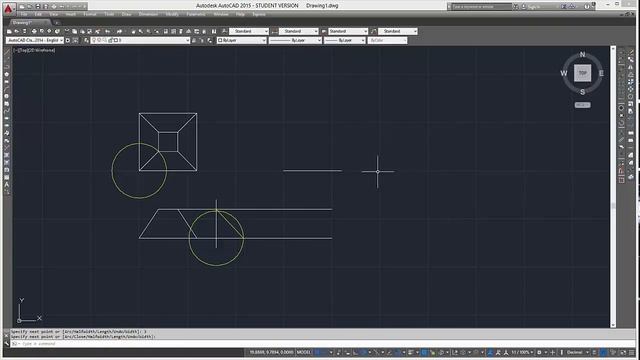This screenshot has width=640, height=360.
Task: Open status bar Customization menu icon
Action: pyautogui.click(x=632, y=352)
